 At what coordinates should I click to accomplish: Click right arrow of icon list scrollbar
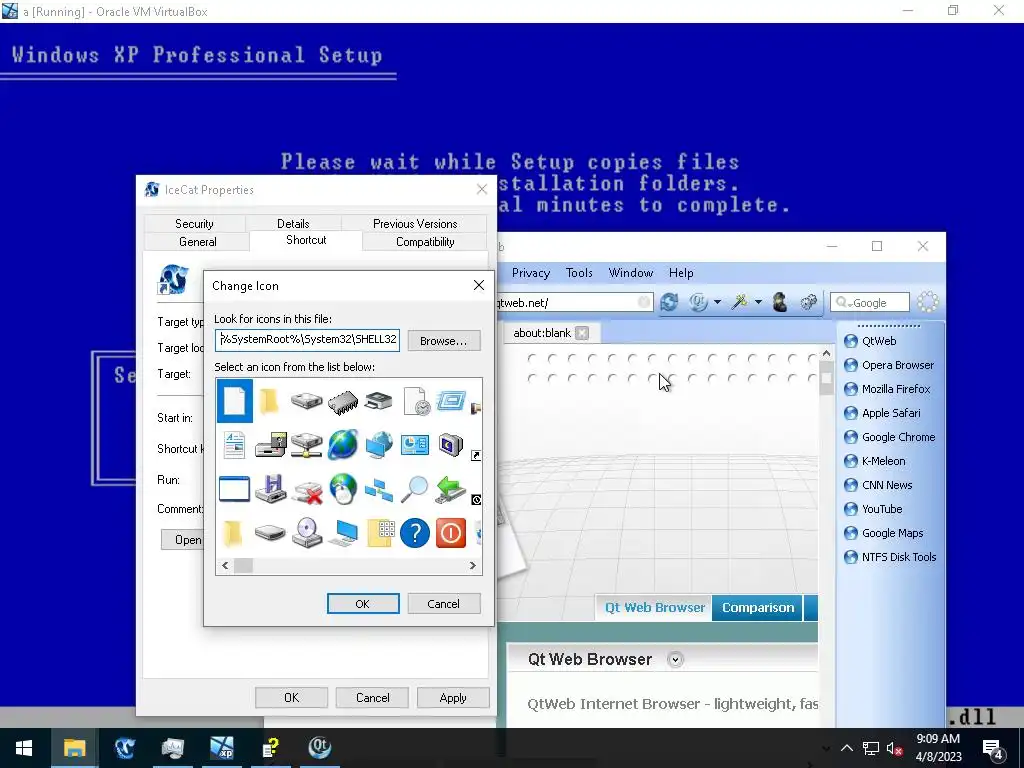(x=473, y=566)
